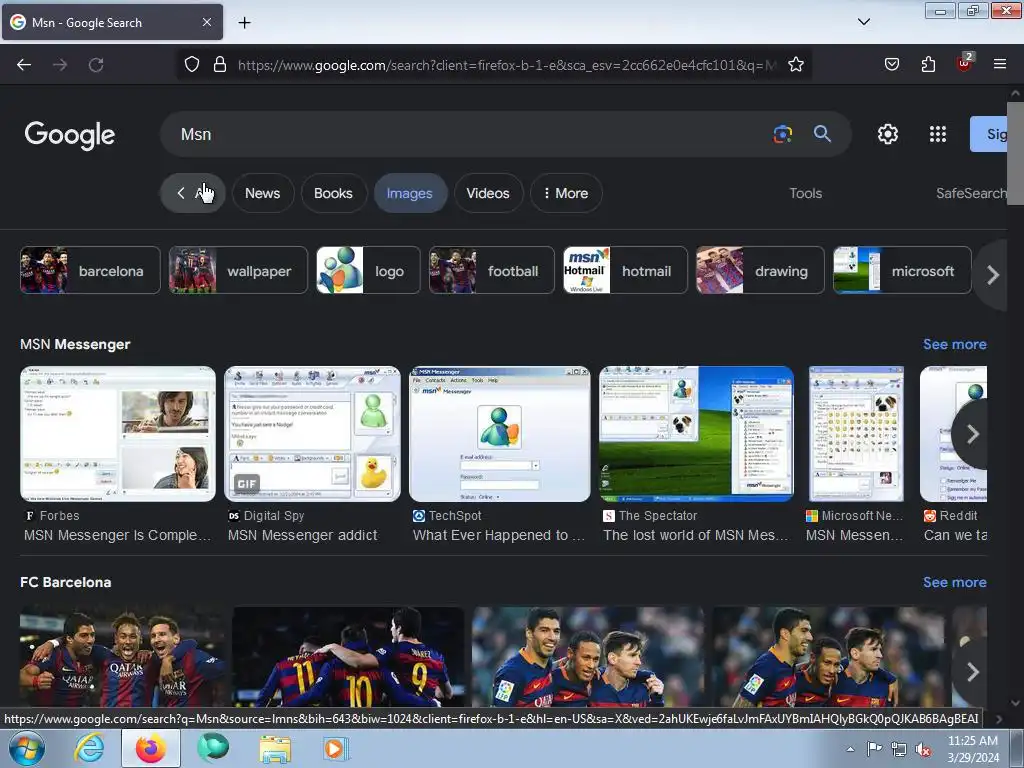
Task: Open 'MSN Messenger addict' result link
Action: click(302, 536)
